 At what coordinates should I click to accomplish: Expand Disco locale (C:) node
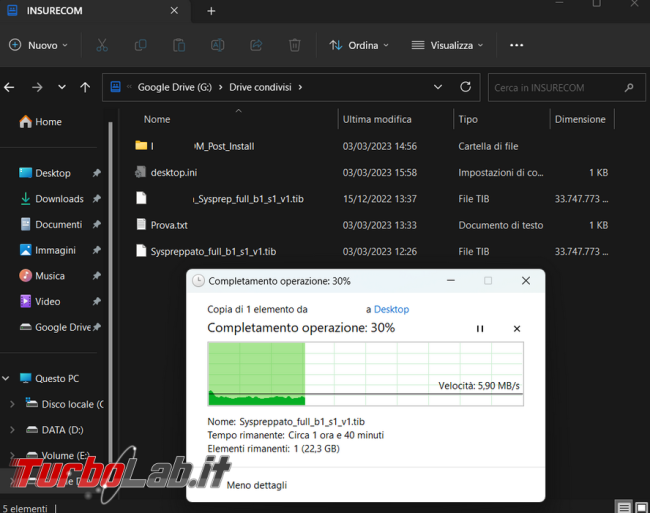(x=12, y=404)
